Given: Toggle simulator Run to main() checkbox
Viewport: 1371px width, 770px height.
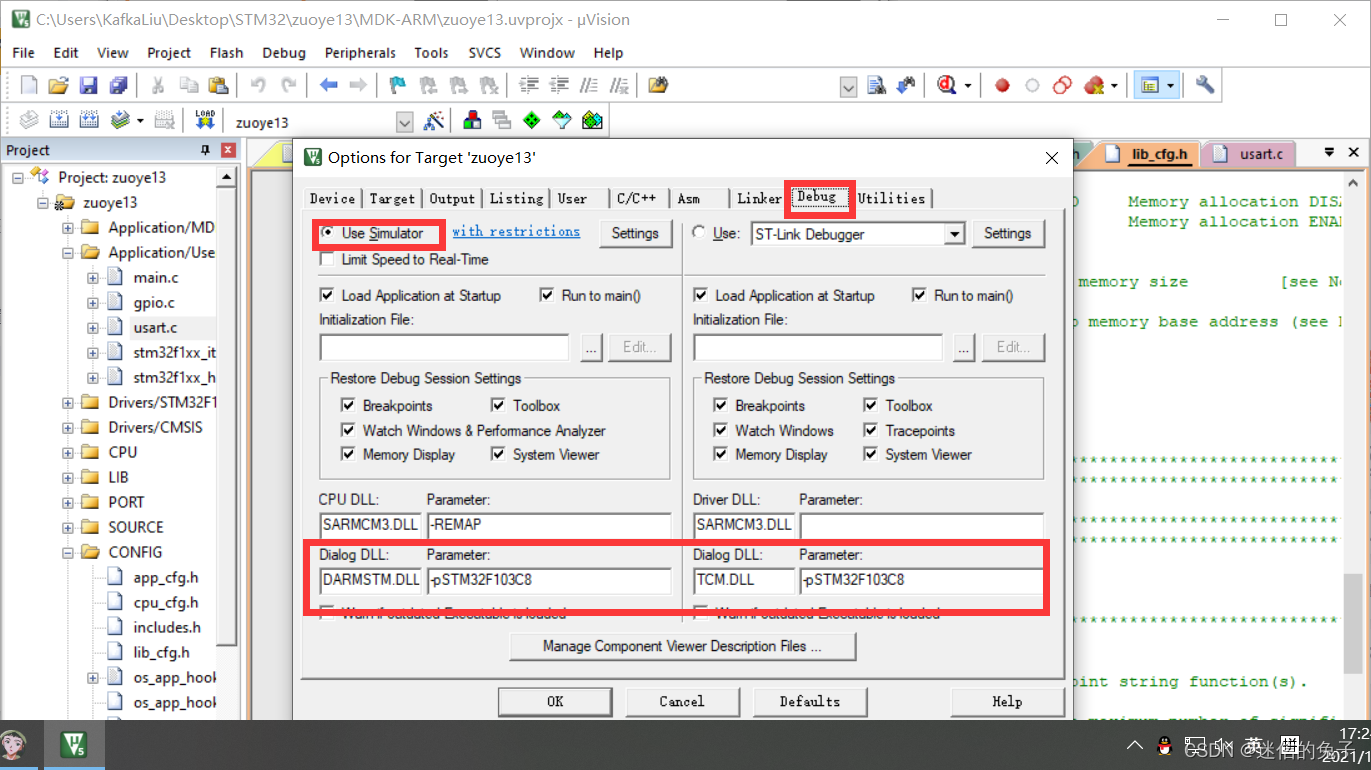Looking at the screenshot, I should [547, 295].
